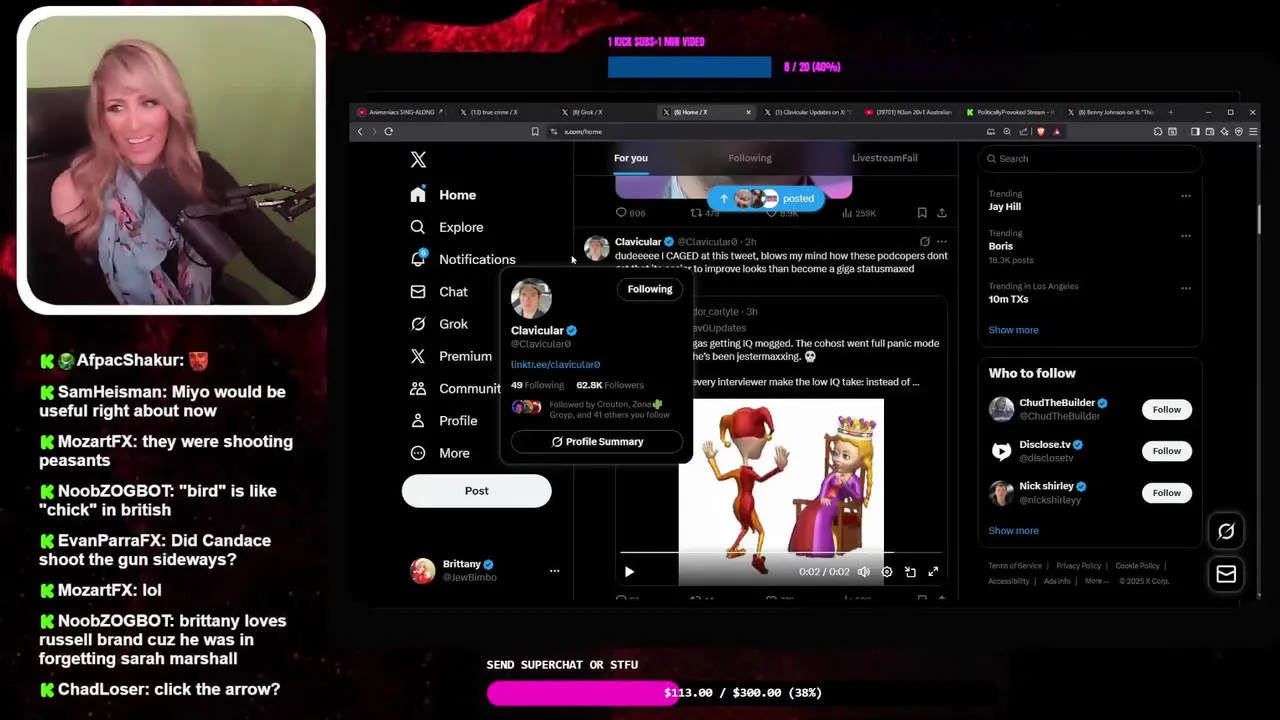Reload the page in browser

388,131
